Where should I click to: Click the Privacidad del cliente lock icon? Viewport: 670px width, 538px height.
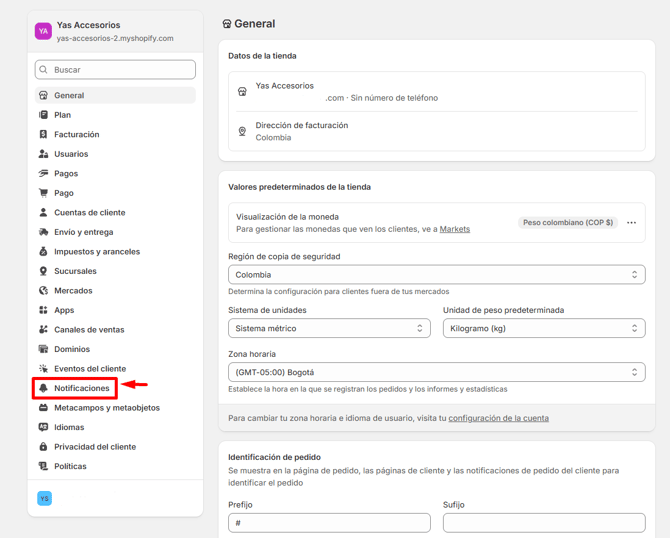point(43,447)
